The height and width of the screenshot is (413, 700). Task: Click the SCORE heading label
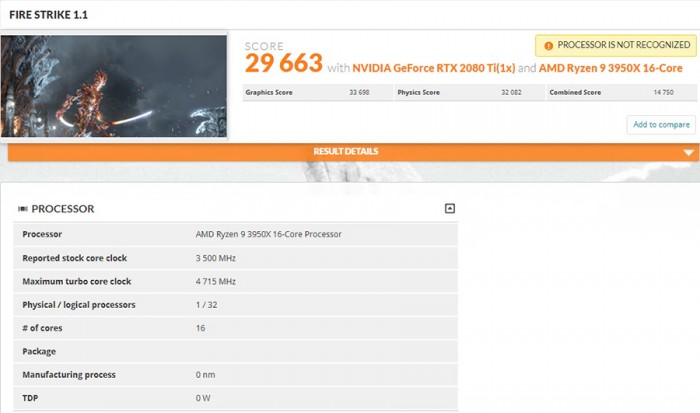coord(264,46)
